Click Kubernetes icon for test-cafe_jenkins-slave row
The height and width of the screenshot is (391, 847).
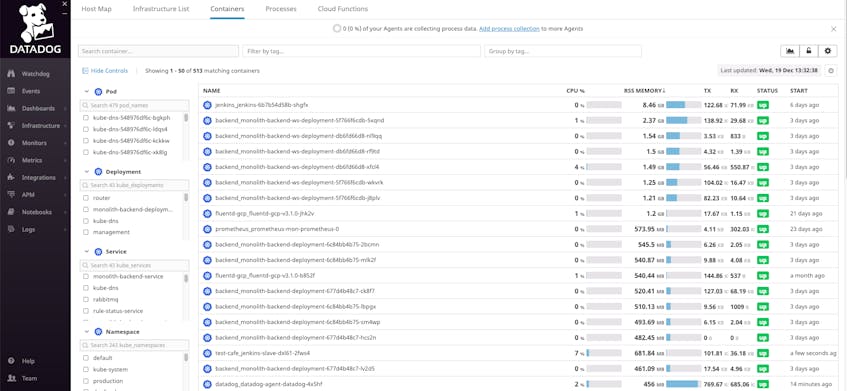207,353
